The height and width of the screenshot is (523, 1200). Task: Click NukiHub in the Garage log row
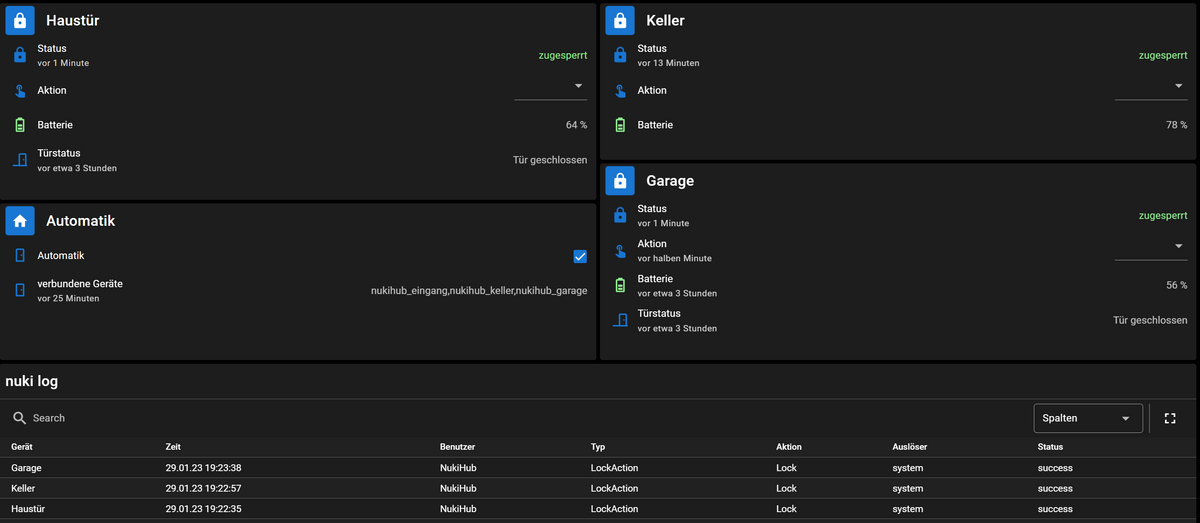tap(458, 468)
